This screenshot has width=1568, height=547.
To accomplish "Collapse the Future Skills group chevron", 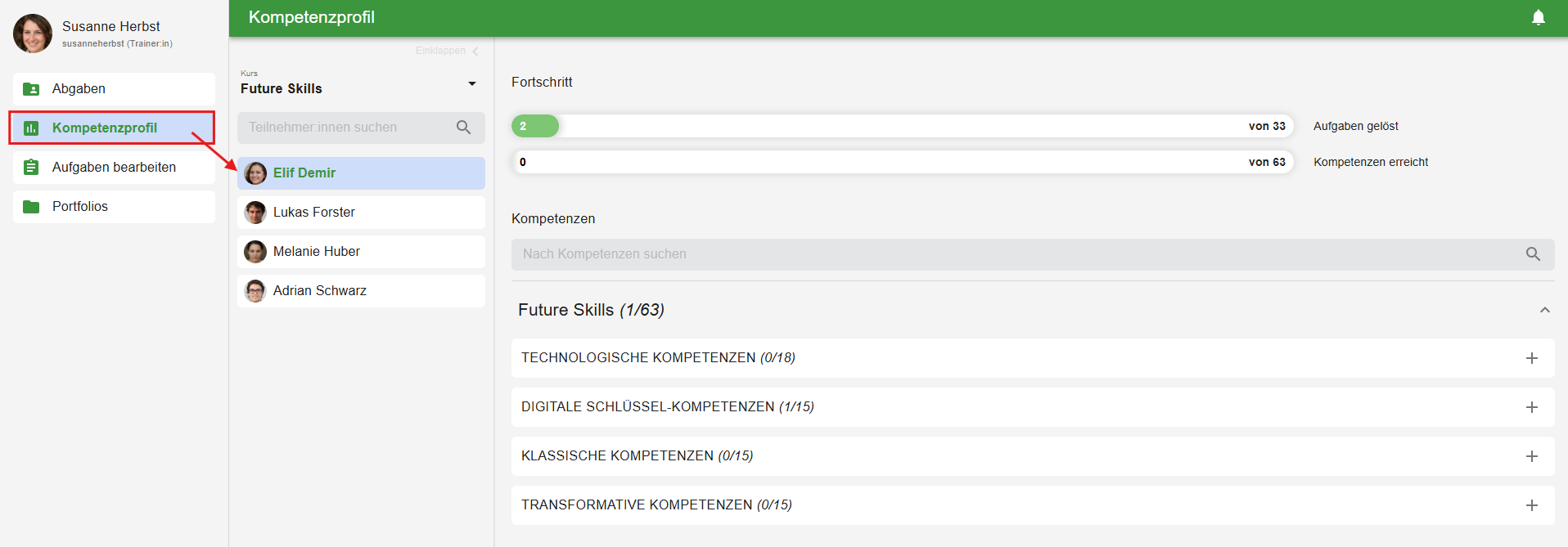I will 1544,310.
